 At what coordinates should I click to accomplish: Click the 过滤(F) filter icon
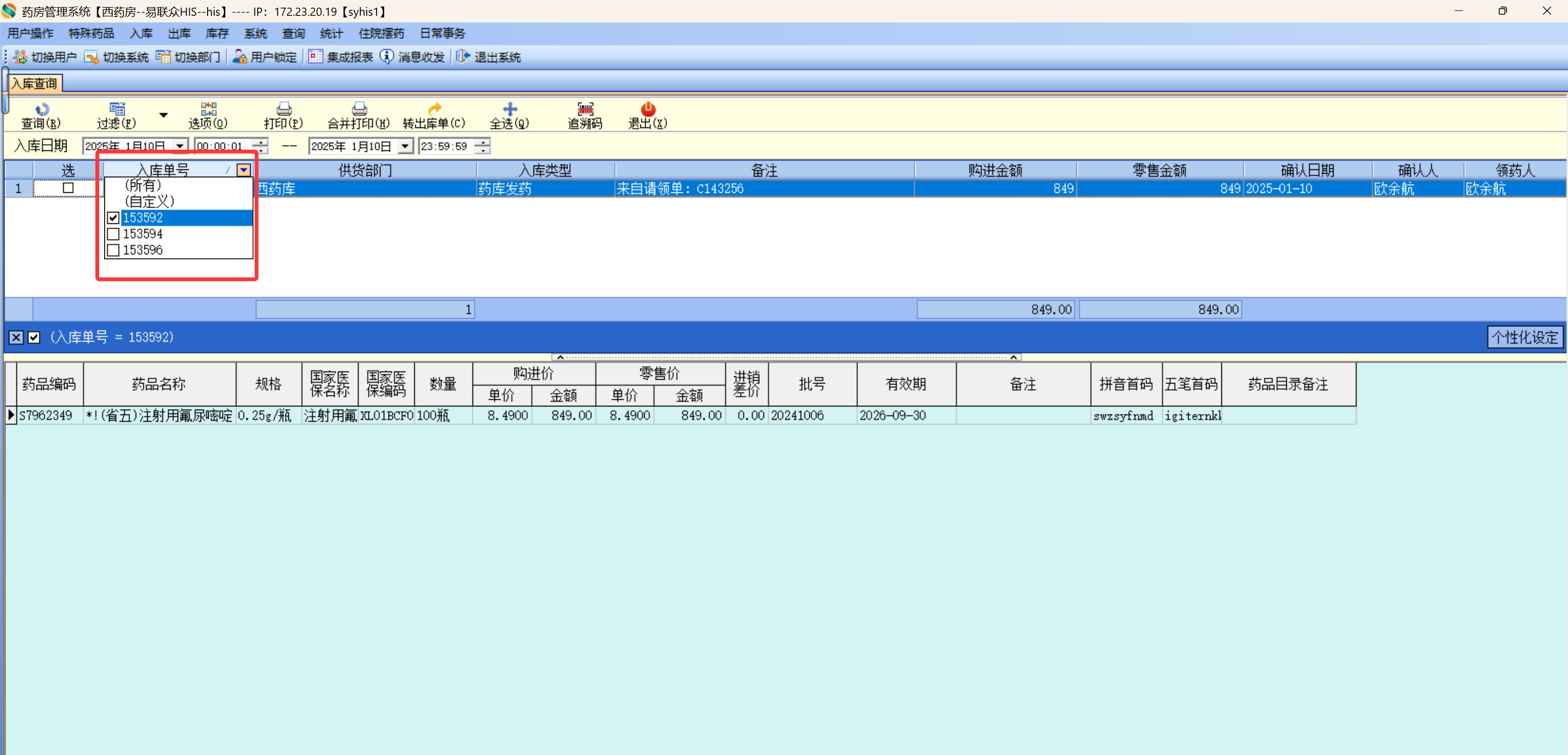(x=117, y=109)
